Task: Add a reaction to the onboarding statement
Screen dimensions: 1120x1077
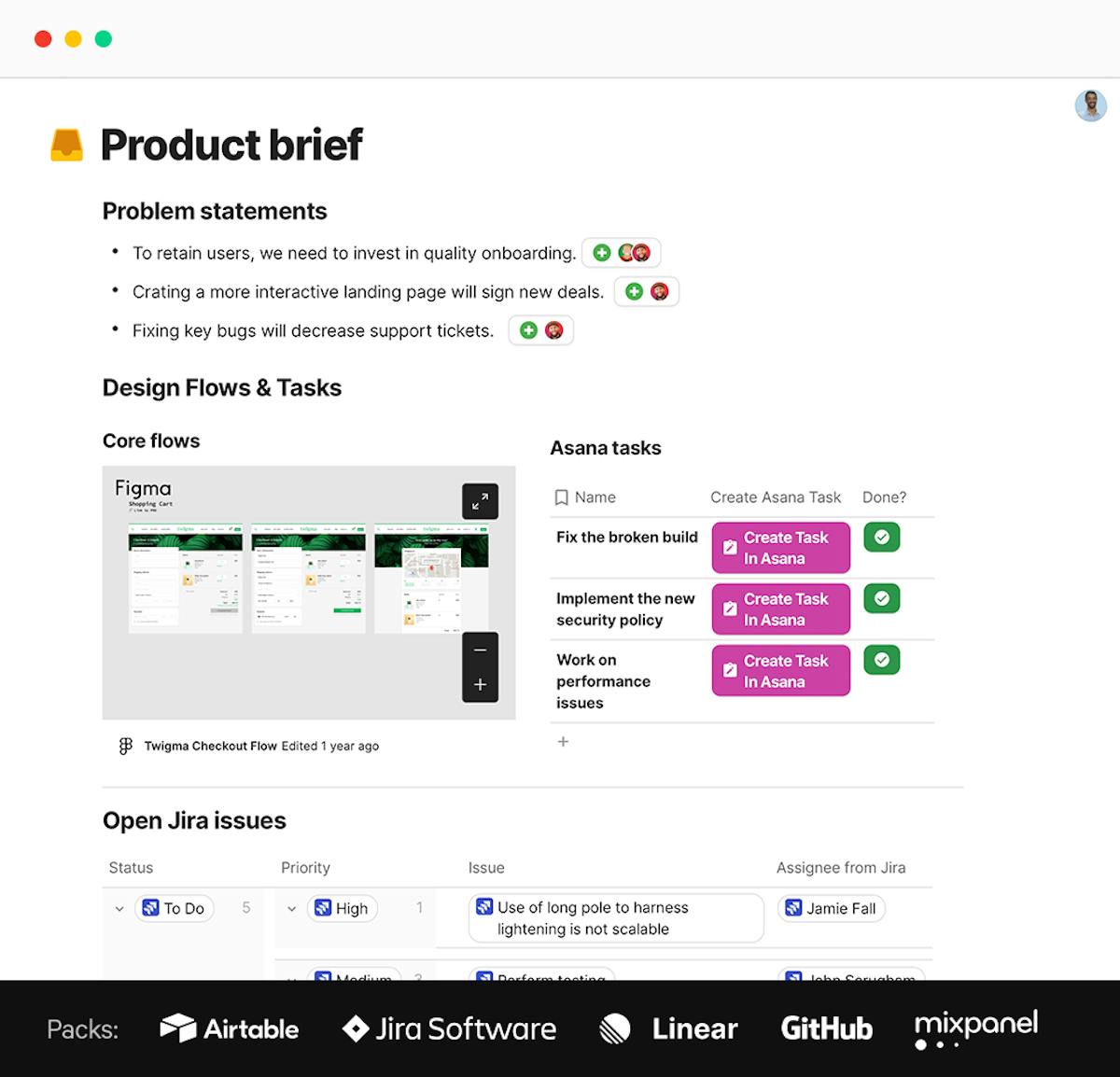Action: click(601, 252)
